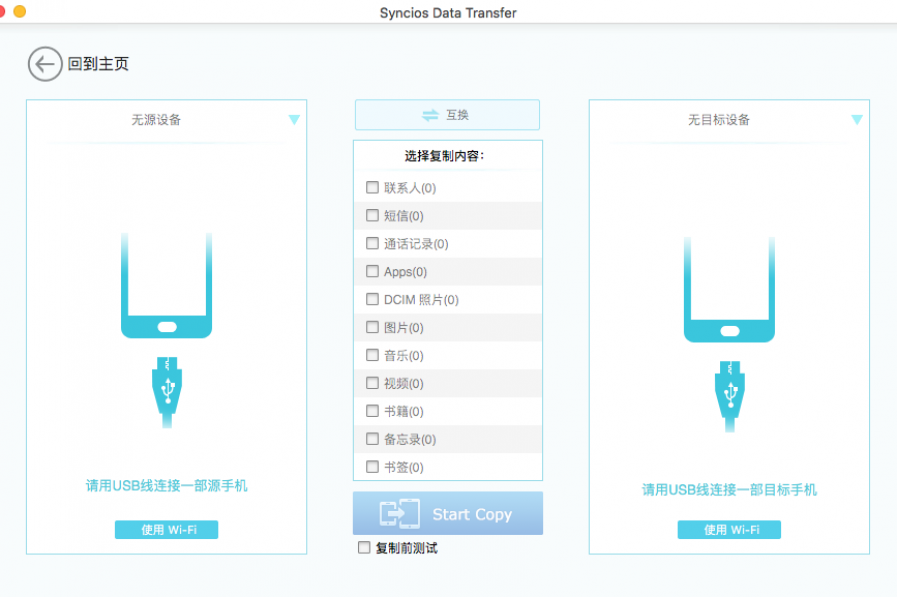
Task: Go back via 回到主页 label
Action: (98, 64)
